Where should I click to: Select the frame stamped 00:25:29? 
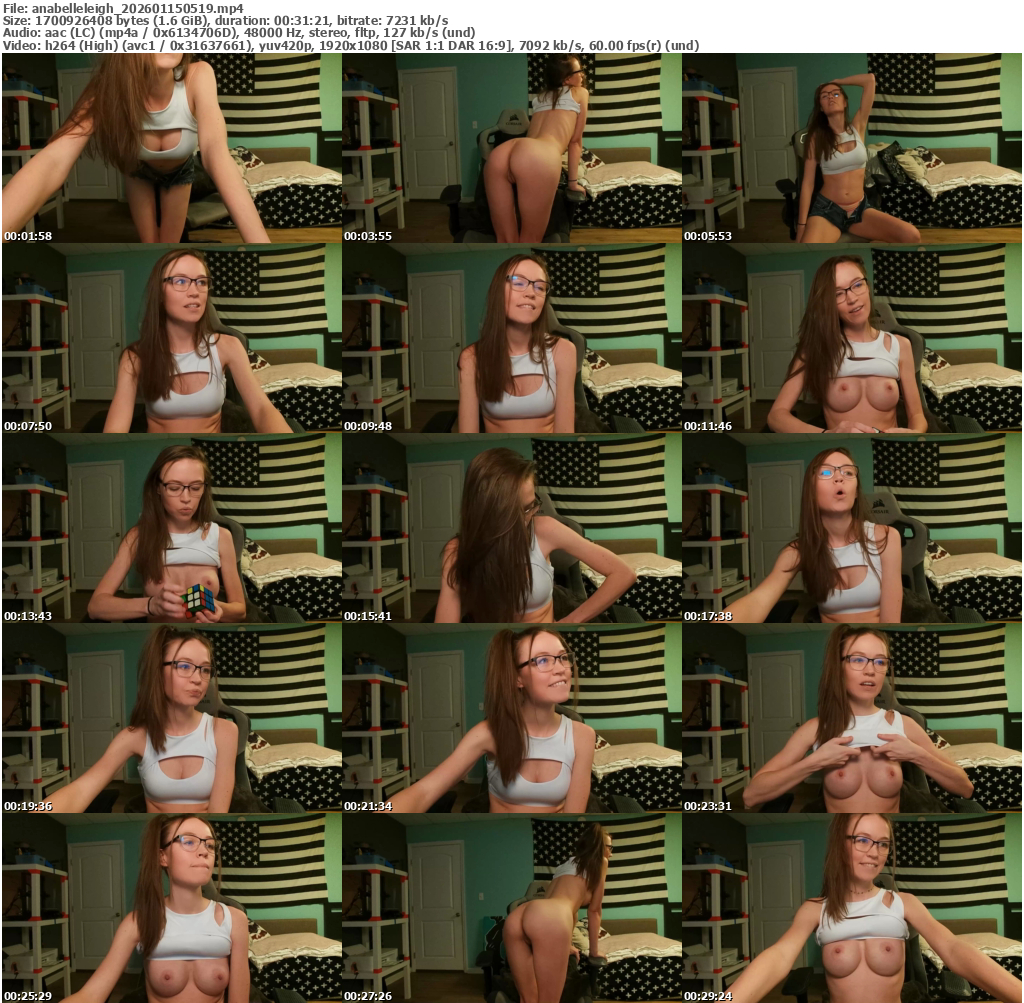coord(171,908)
